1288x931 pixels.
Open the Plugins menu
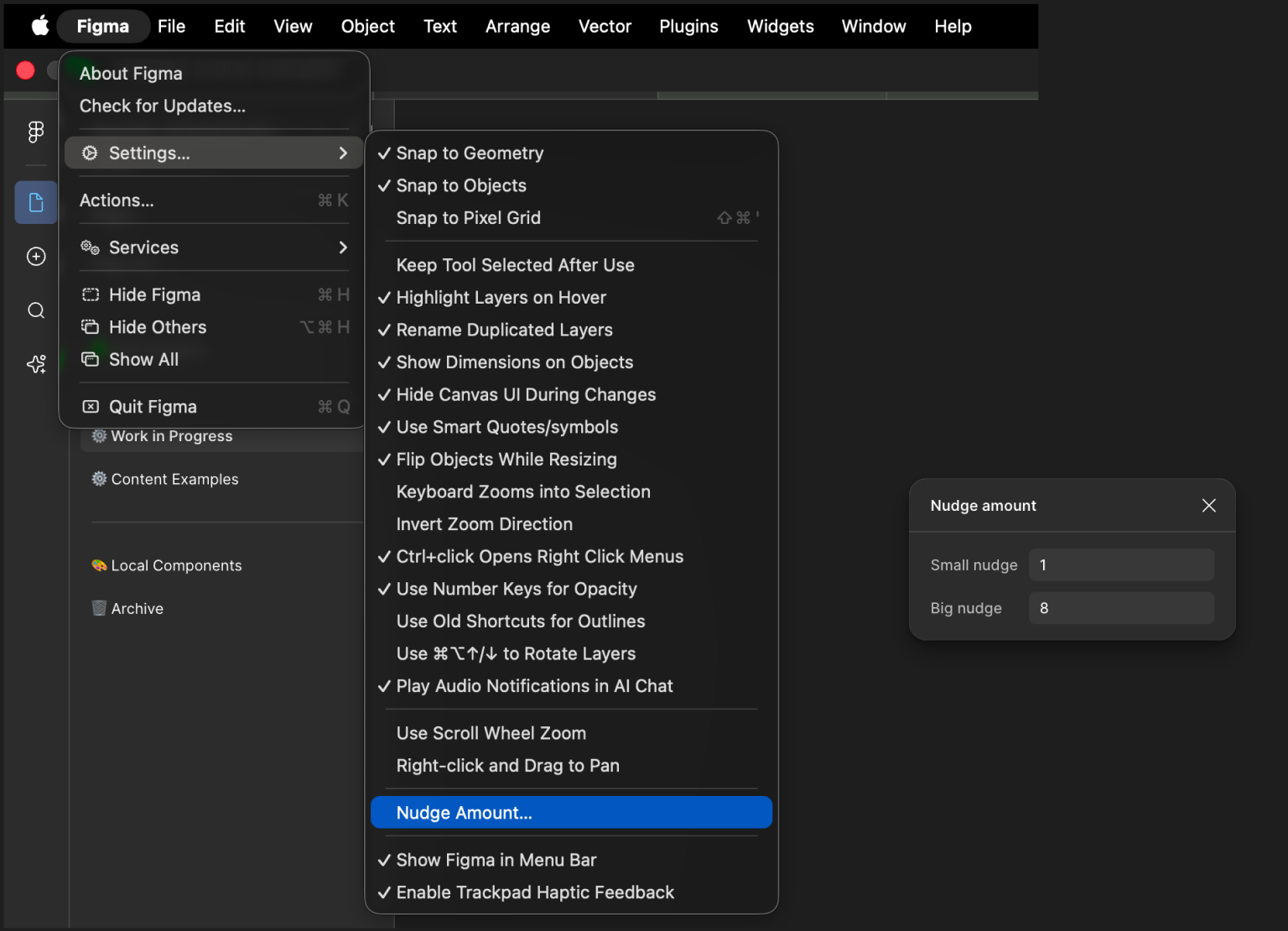coord(688,26)
